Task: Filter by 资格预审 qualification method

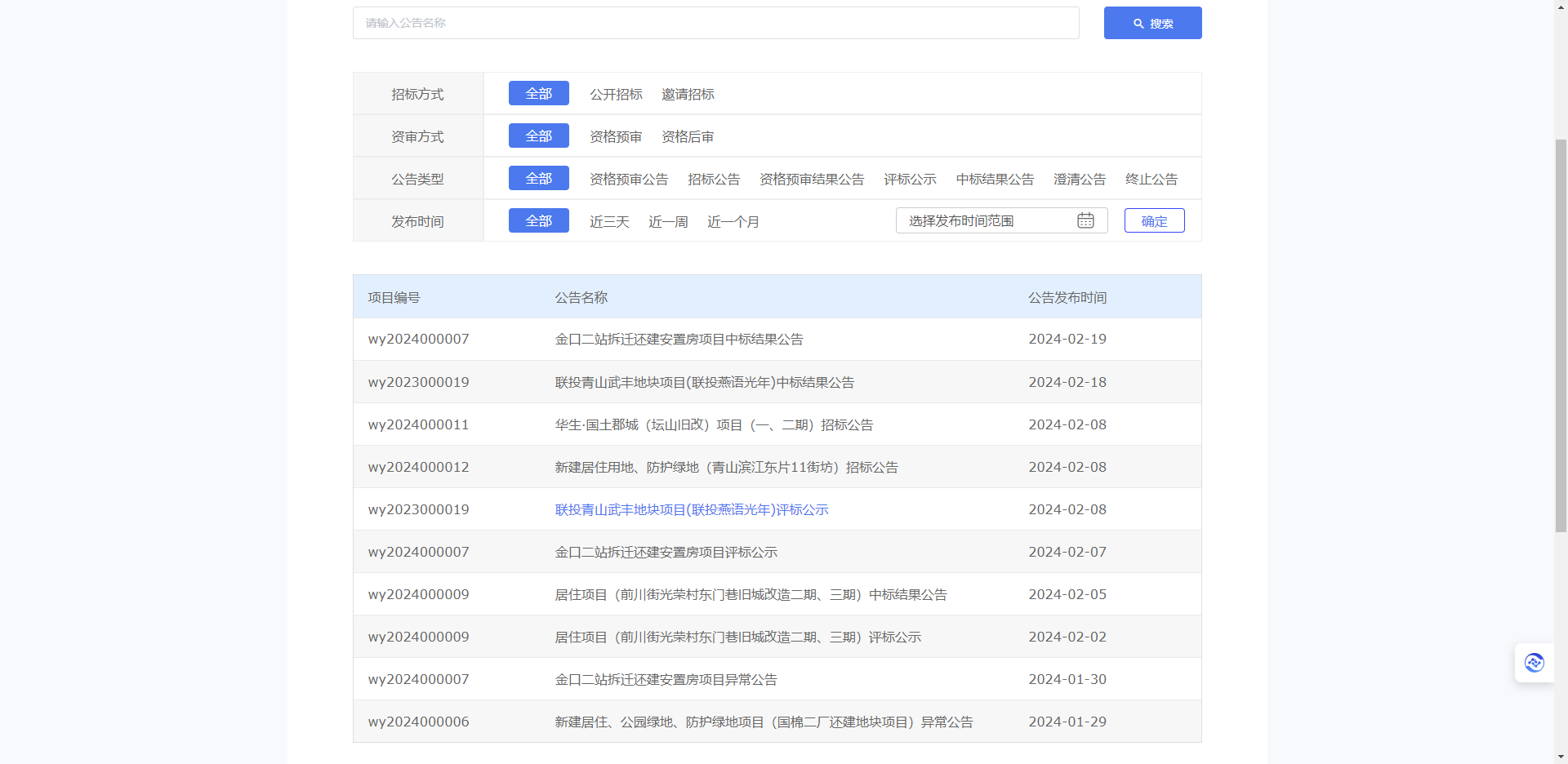Action: pyautogui.click(x=617, y=137)
